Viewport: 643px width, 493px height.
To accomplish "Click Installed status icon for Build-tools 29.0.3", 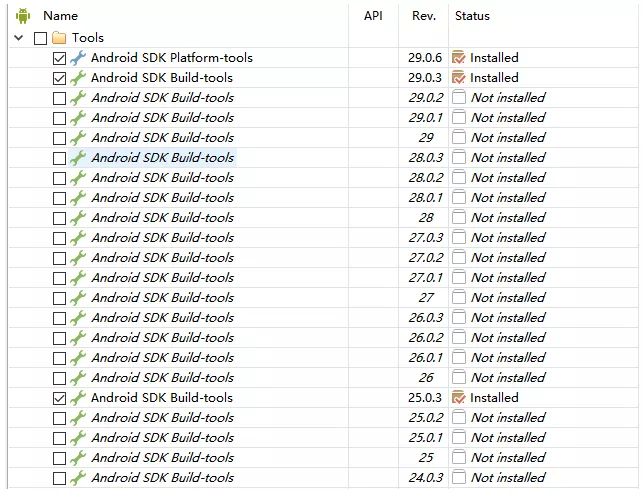I will click(458, 78).
